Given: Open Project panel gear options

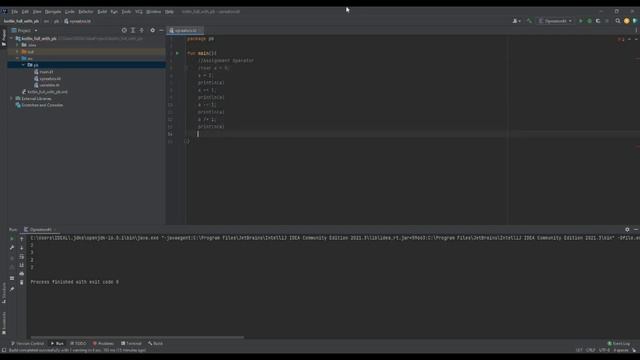Looking at the screenshot, I should point(153,30).
